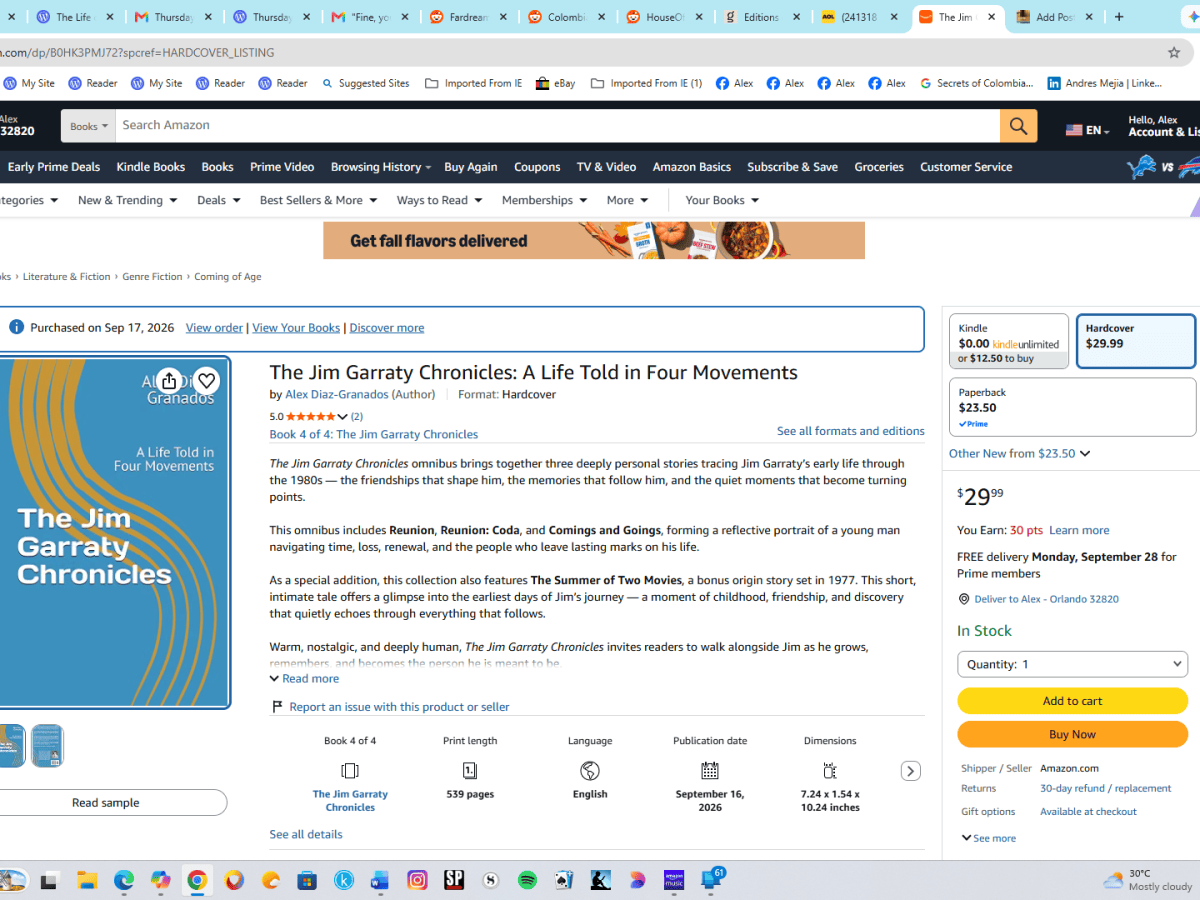
Task: Click the heart wishlist icon on cover
Action: tap(206, 381)
